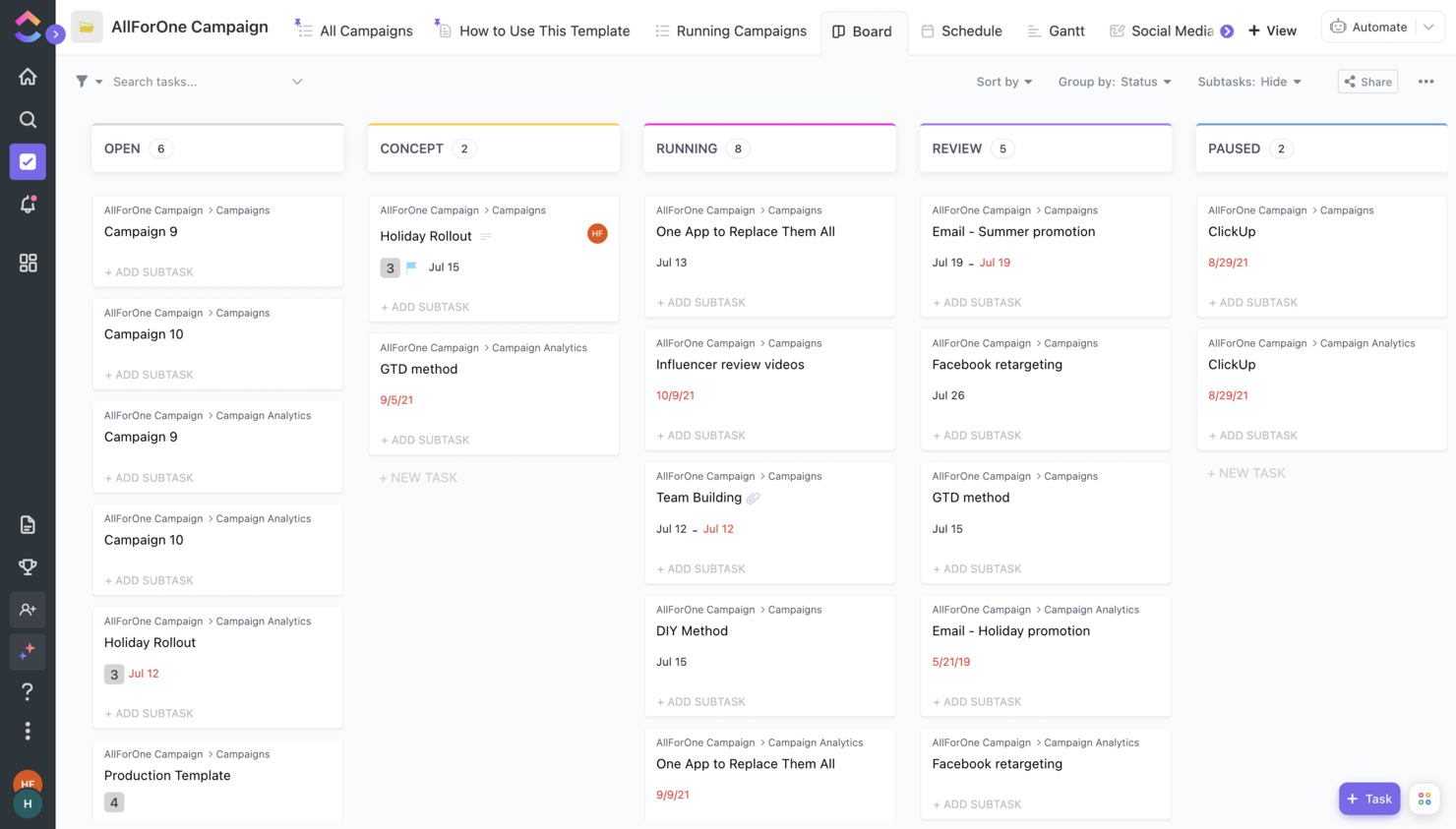
Task: Click the Share button
Action: click(1367, 82)
